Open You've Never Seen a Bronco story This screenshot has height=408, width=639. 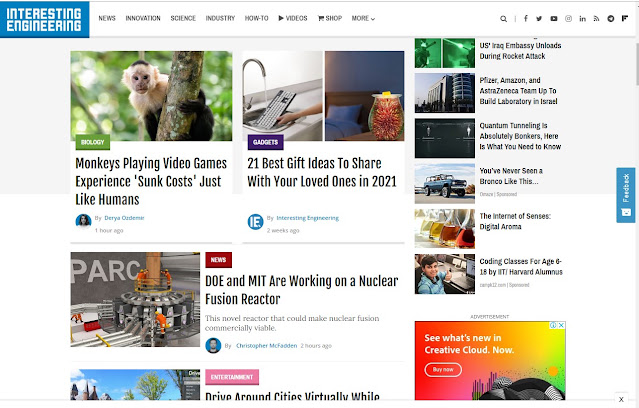pos(511,176)
